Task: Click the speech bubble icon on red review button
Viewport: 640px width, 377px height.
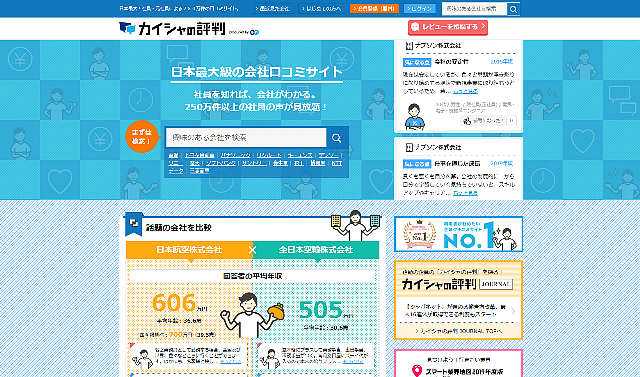Action: pos(415,27)
